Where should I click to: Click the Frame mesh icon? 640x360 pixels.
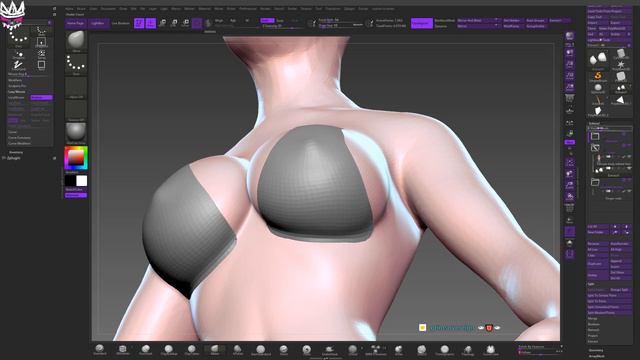click(x=570, y=162)
